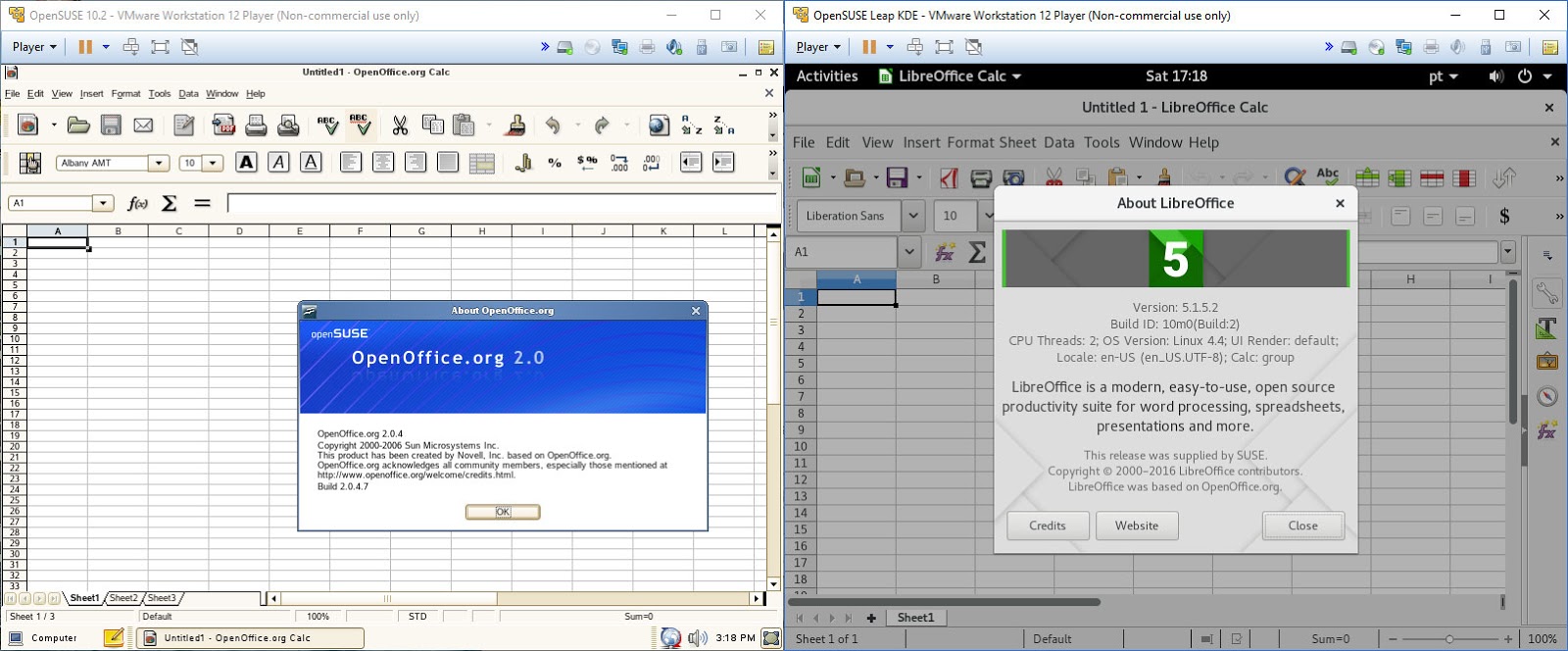Open Properties wrench in LibreOffice sidebar
1568x651 pixels.
(x=1547, y=292)
